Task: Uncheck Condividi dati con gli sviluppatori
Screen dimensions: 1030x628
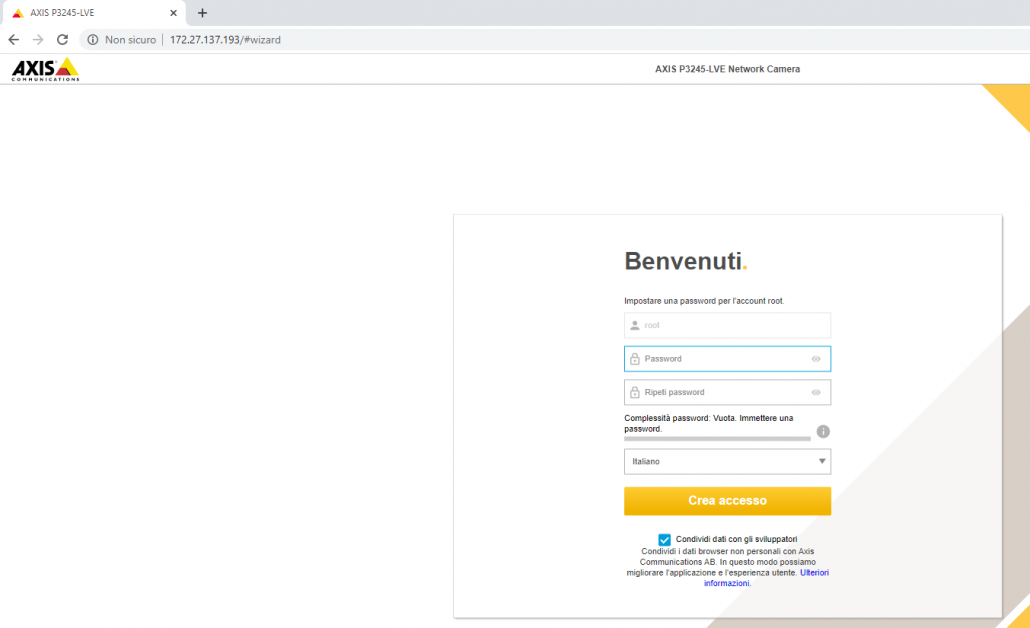Action: pos(664,539)
